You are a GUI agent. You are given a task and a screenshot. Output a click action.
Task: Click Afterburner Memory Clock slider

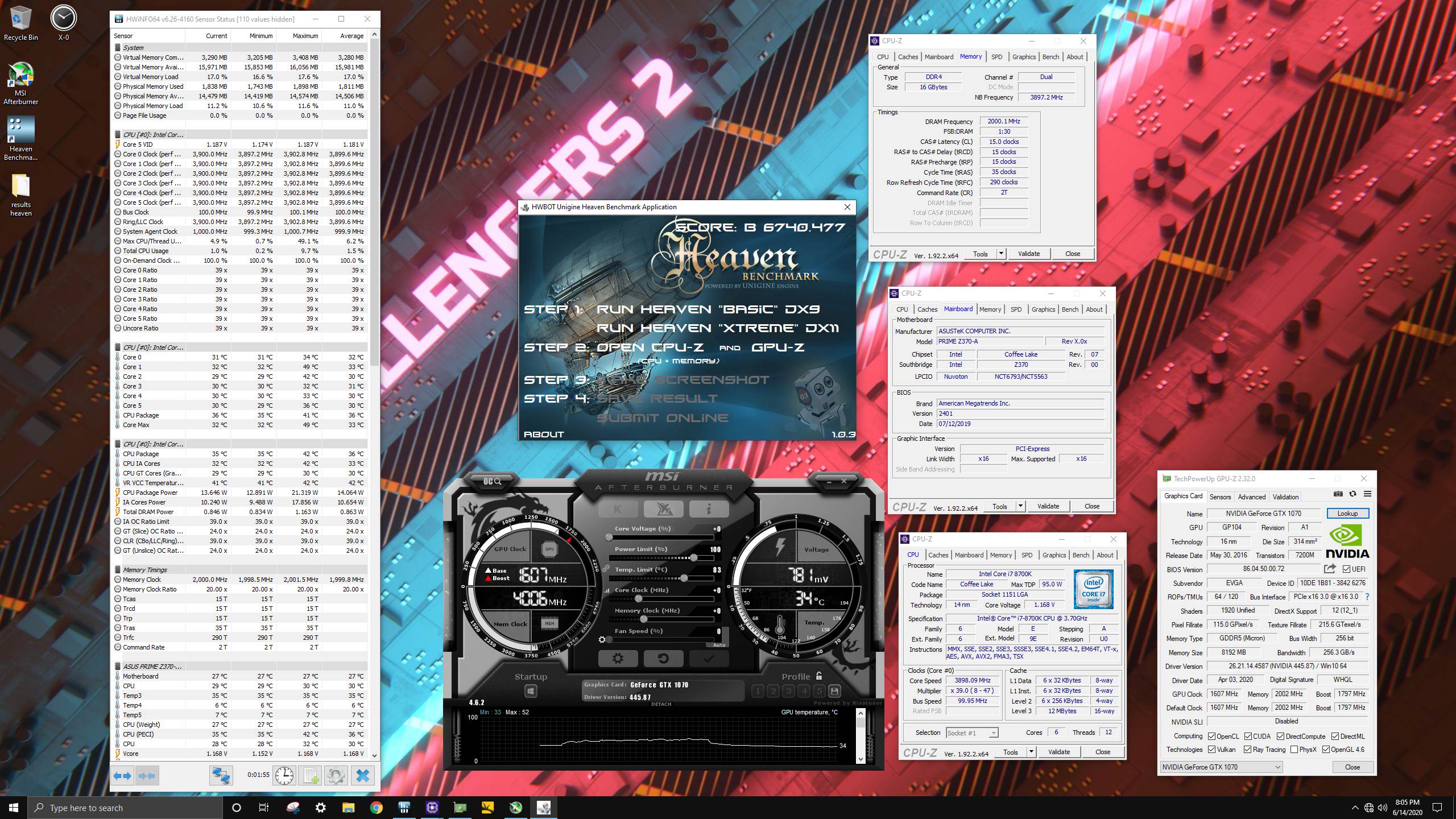tap(661, 619)
